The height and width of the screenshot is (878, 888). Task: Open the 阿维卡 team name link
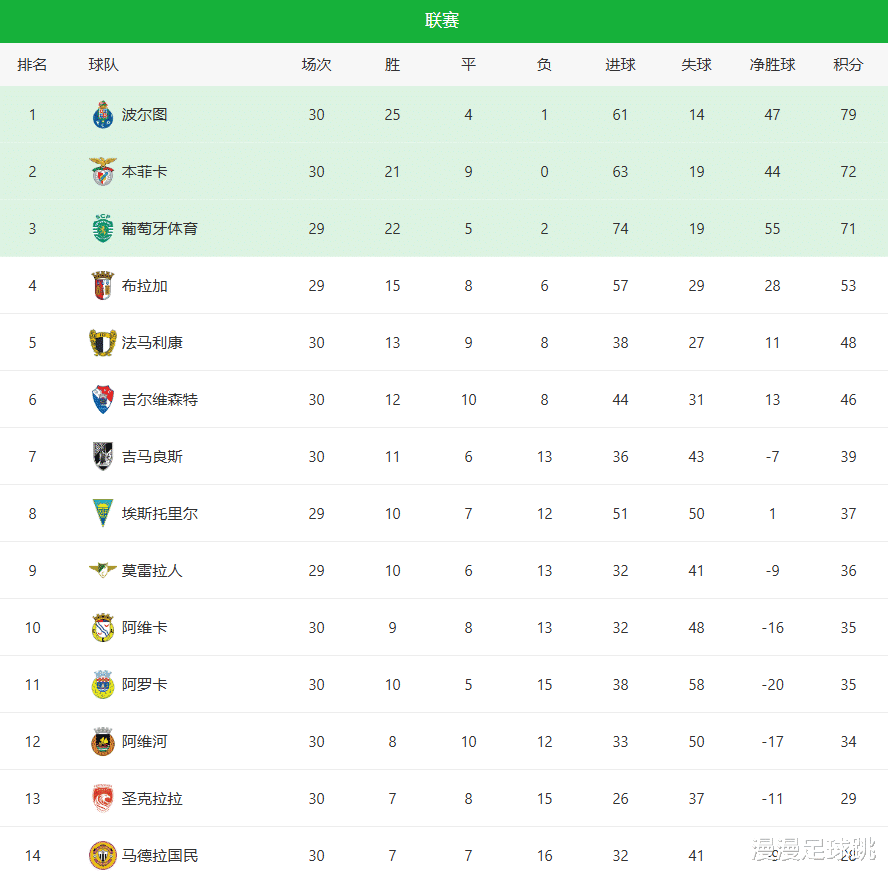[145, 628]
